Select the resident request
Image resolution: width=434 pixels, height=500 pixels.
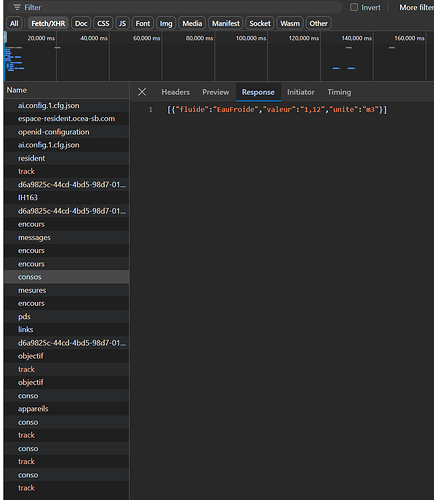pos(67,158)
